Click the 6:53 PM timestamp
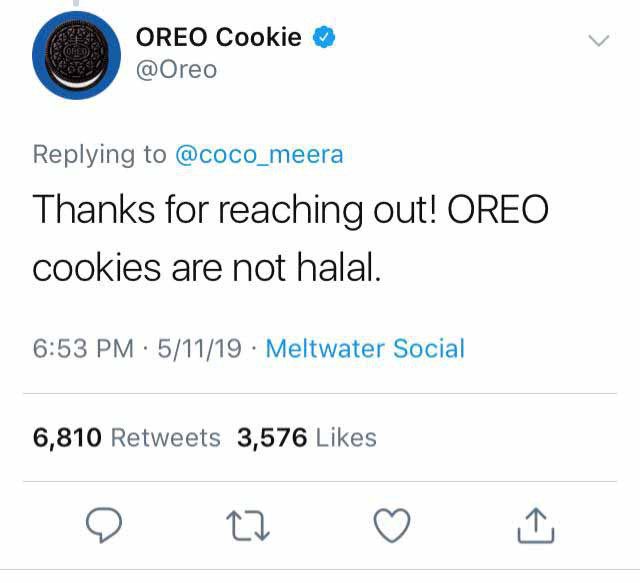Image resolution: width=640 pixels, height=583 pixels. (x=83, y=349)
